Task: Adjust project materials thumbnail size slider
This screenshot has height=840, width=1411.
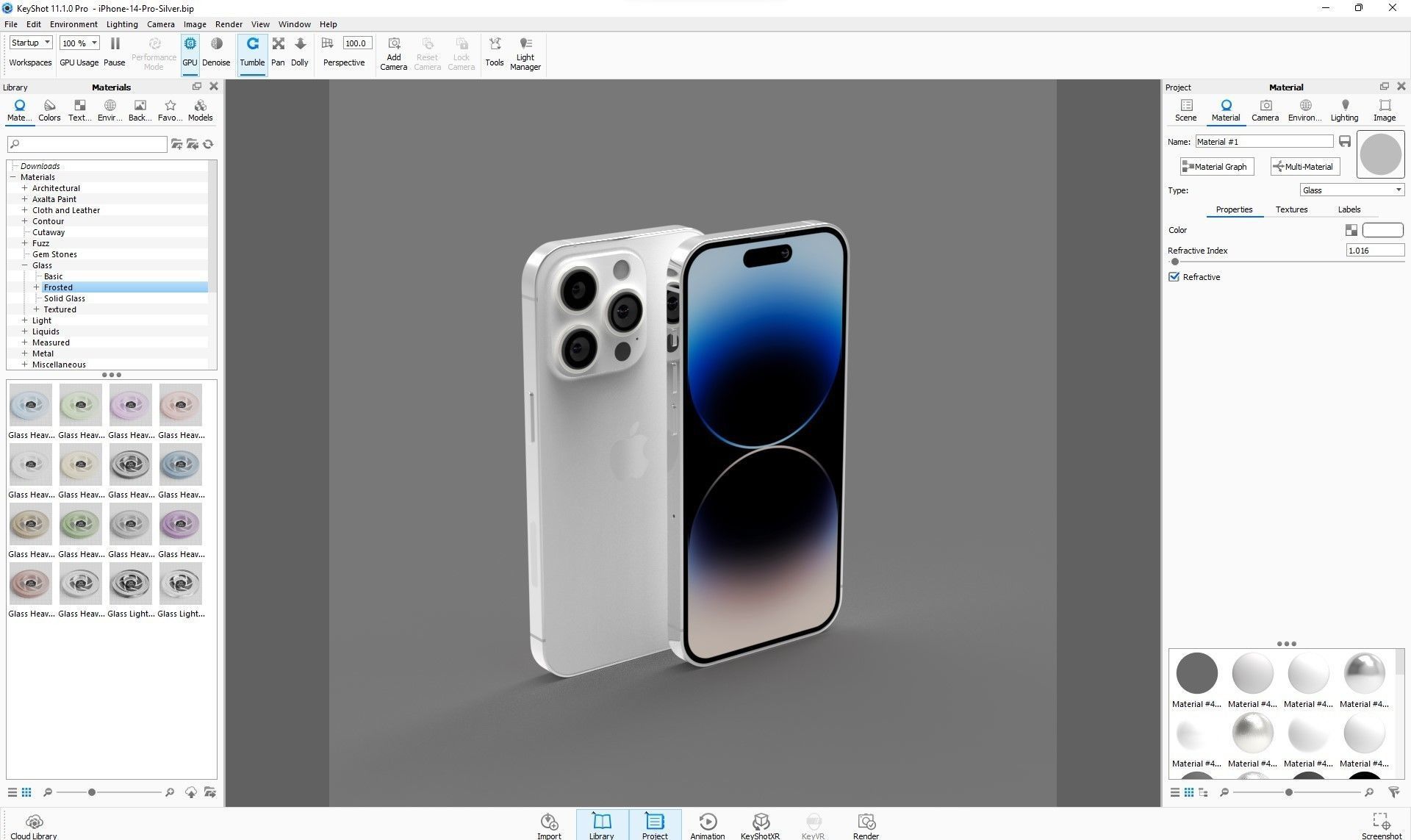Action: pos(1288,792)
